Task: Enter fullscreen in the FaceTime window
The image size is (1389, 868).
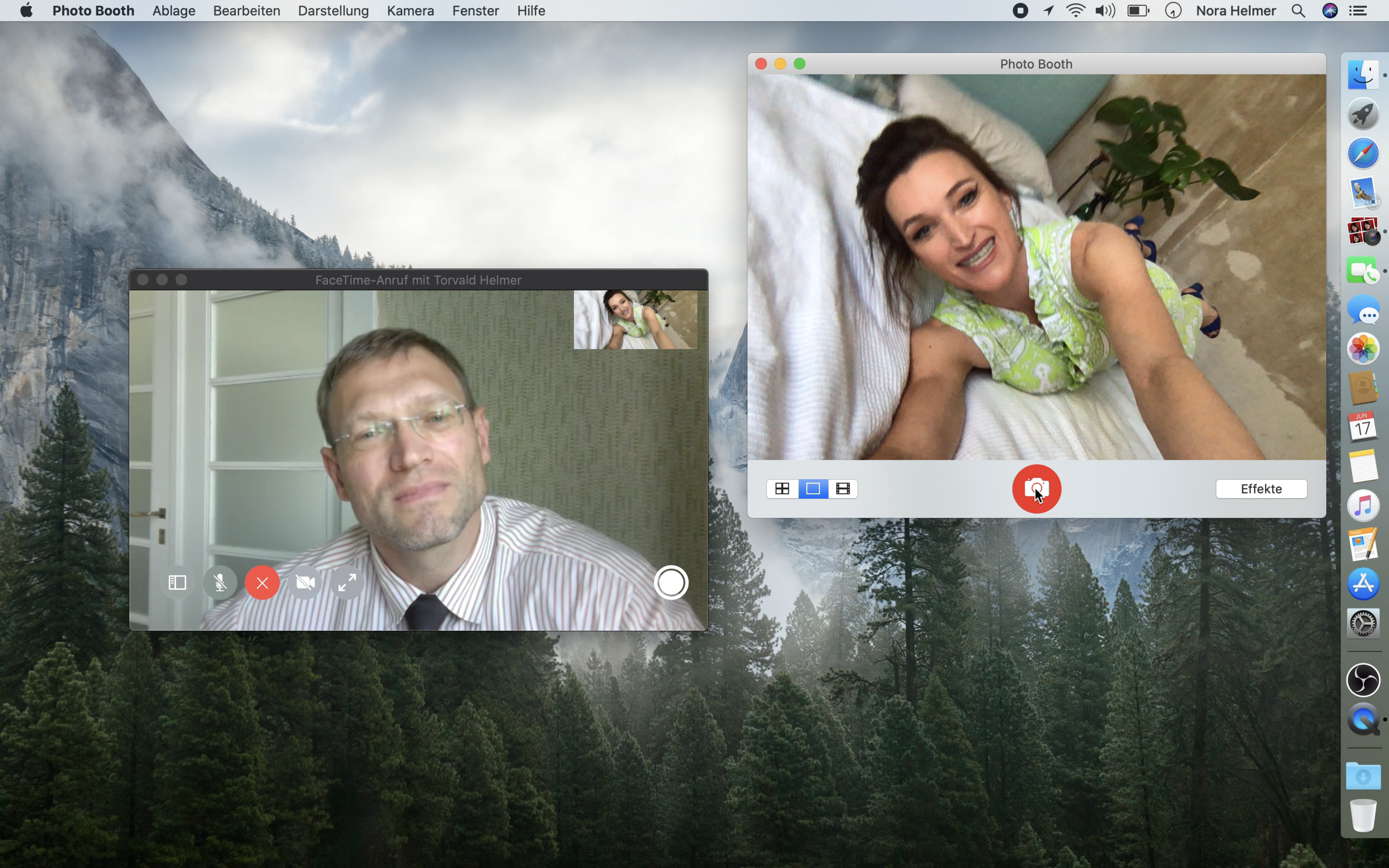Action: coord(347,583)
